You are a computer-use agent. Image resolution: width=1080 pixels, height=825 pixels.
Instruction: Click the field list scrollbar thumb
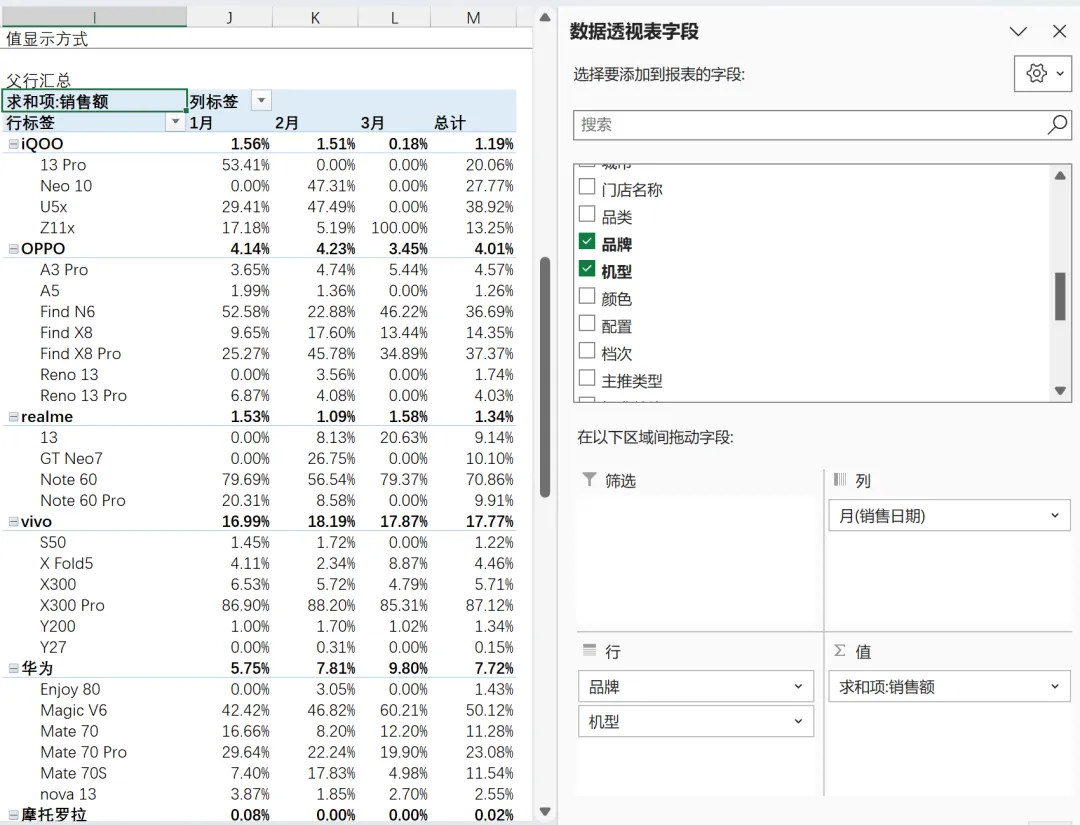1060,296
